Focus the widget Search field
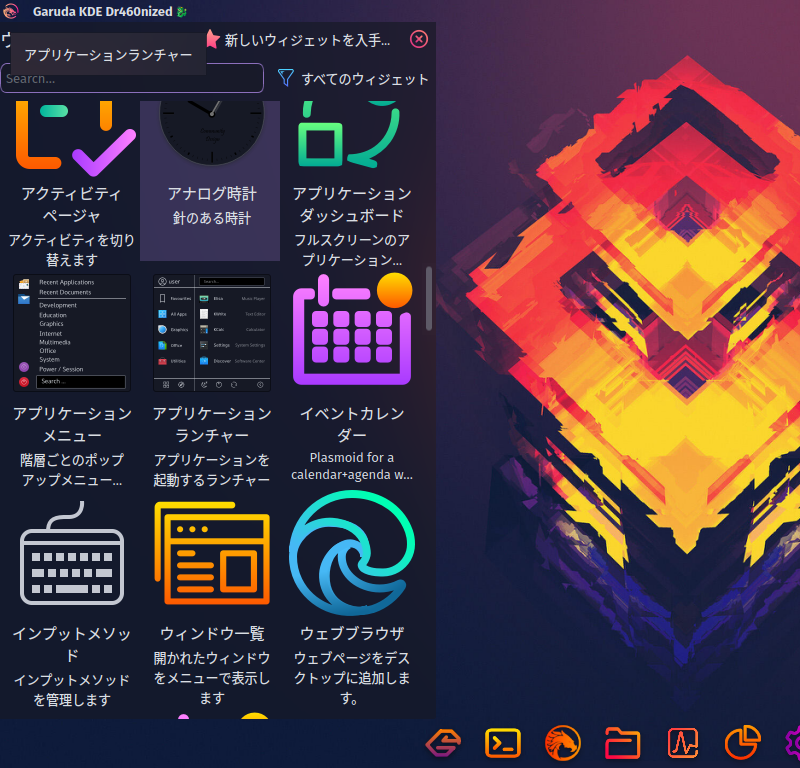The width and height of the screenshot is (800, 768). point(132,78)
